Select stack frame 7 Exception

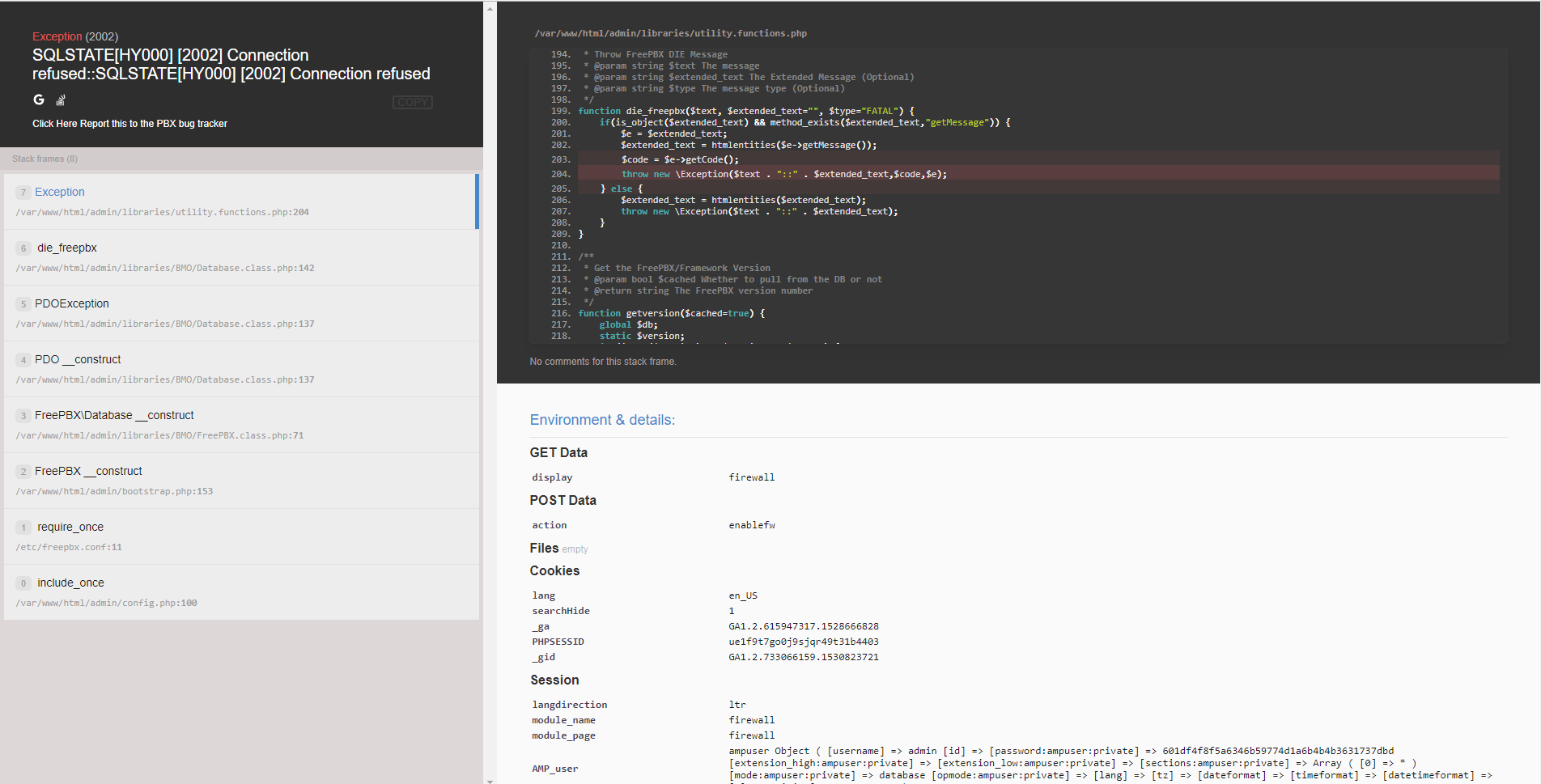click(x=241, y=201)
